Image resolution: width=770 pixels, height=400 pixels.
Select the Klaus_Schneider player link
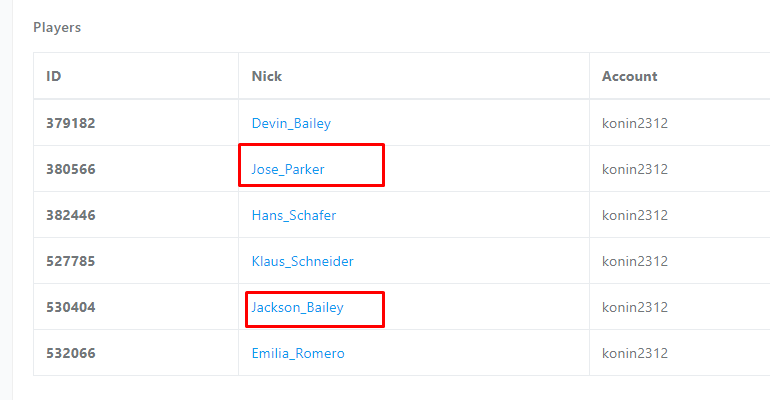(x=302, y=261)
